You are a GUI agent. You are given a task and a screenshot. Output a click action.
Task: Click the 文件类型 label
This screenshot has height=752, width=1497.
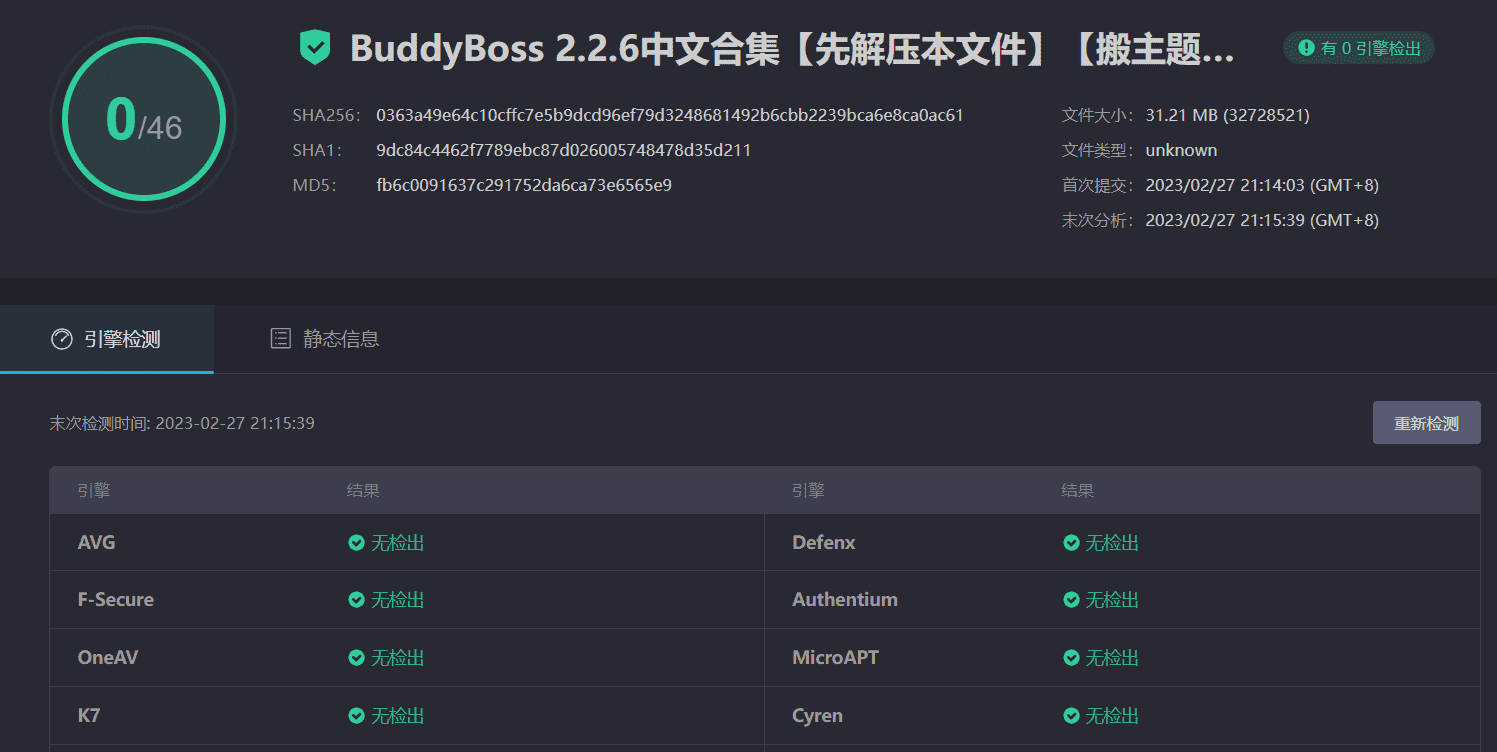pyautogui.click(x=1098, y=150)
